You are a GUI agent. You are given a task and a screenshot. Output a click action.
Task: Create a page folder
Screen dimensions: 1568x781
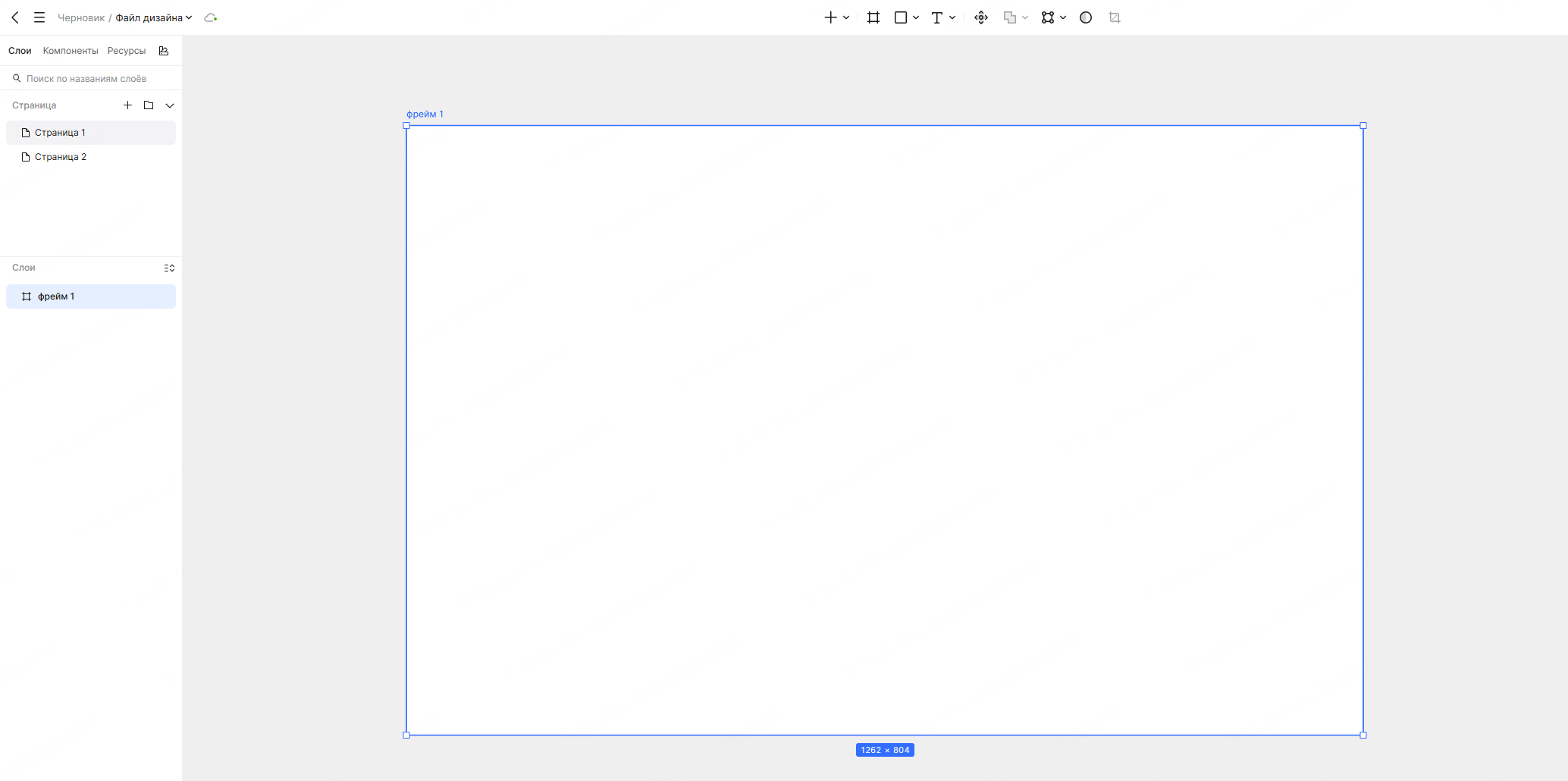coord(149,105)
